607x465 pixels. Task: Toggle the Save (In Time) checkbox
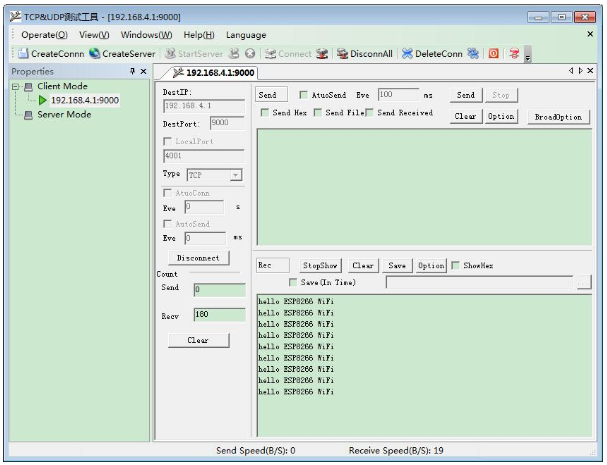coord(293,282)
